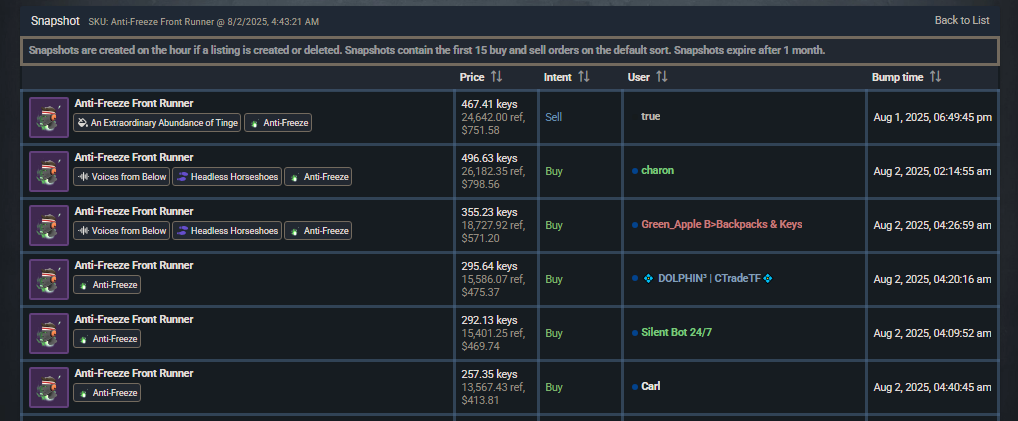Sort listings by Intent column arrows
Screen dimensions: 1018x421
click(584, 77)
